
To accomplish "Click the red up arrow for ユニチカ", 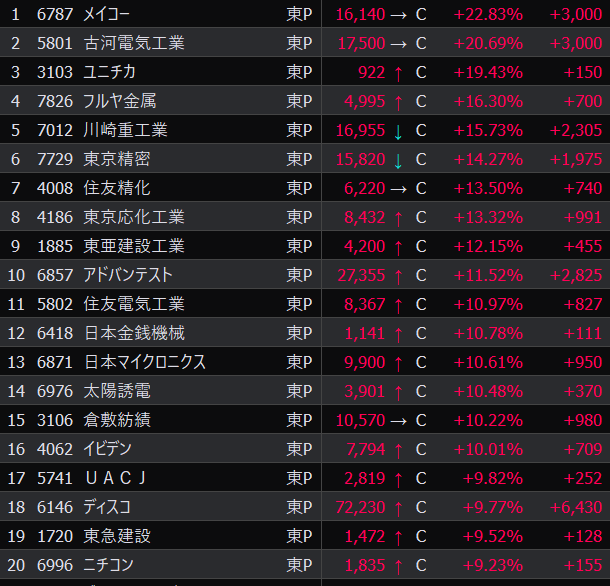I will coord(398,73).
